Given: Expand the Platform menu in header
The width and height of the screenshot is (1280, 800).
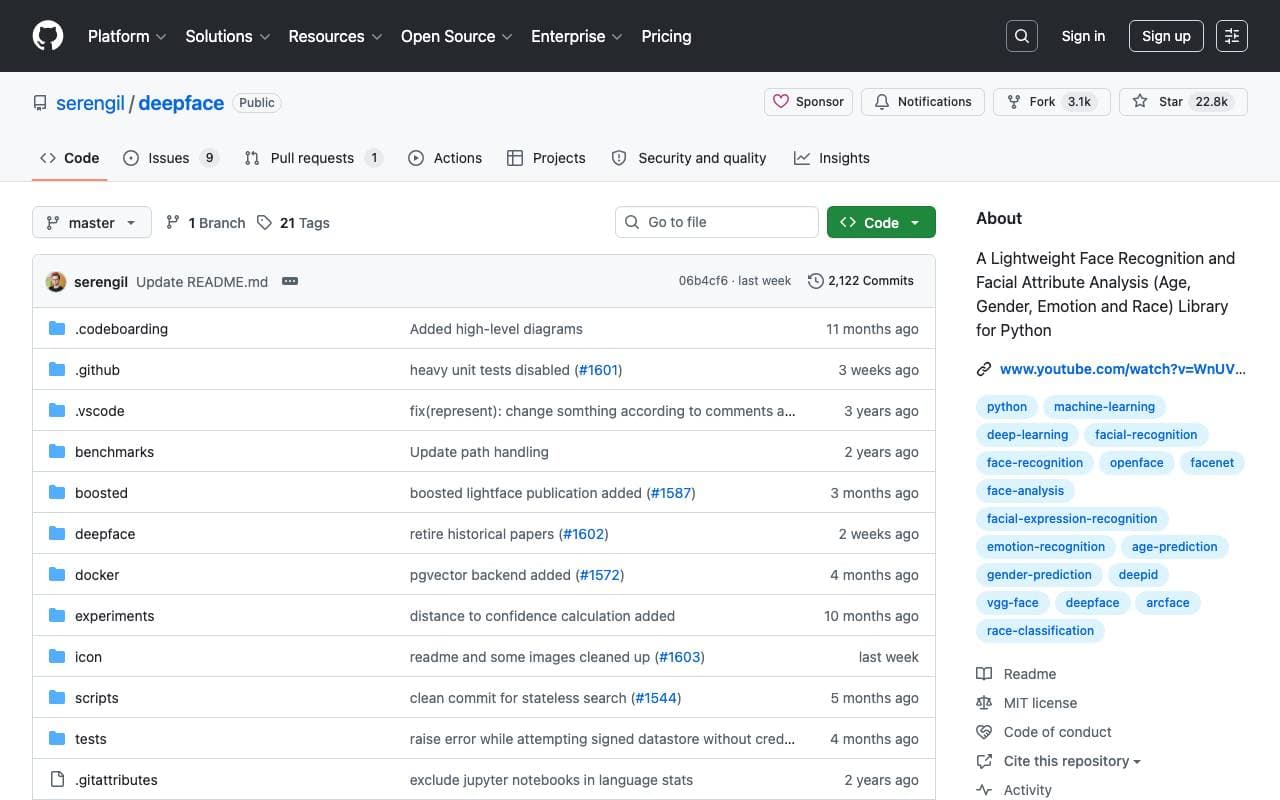Looking at the screenshot, I should click(x=127, y=36).
